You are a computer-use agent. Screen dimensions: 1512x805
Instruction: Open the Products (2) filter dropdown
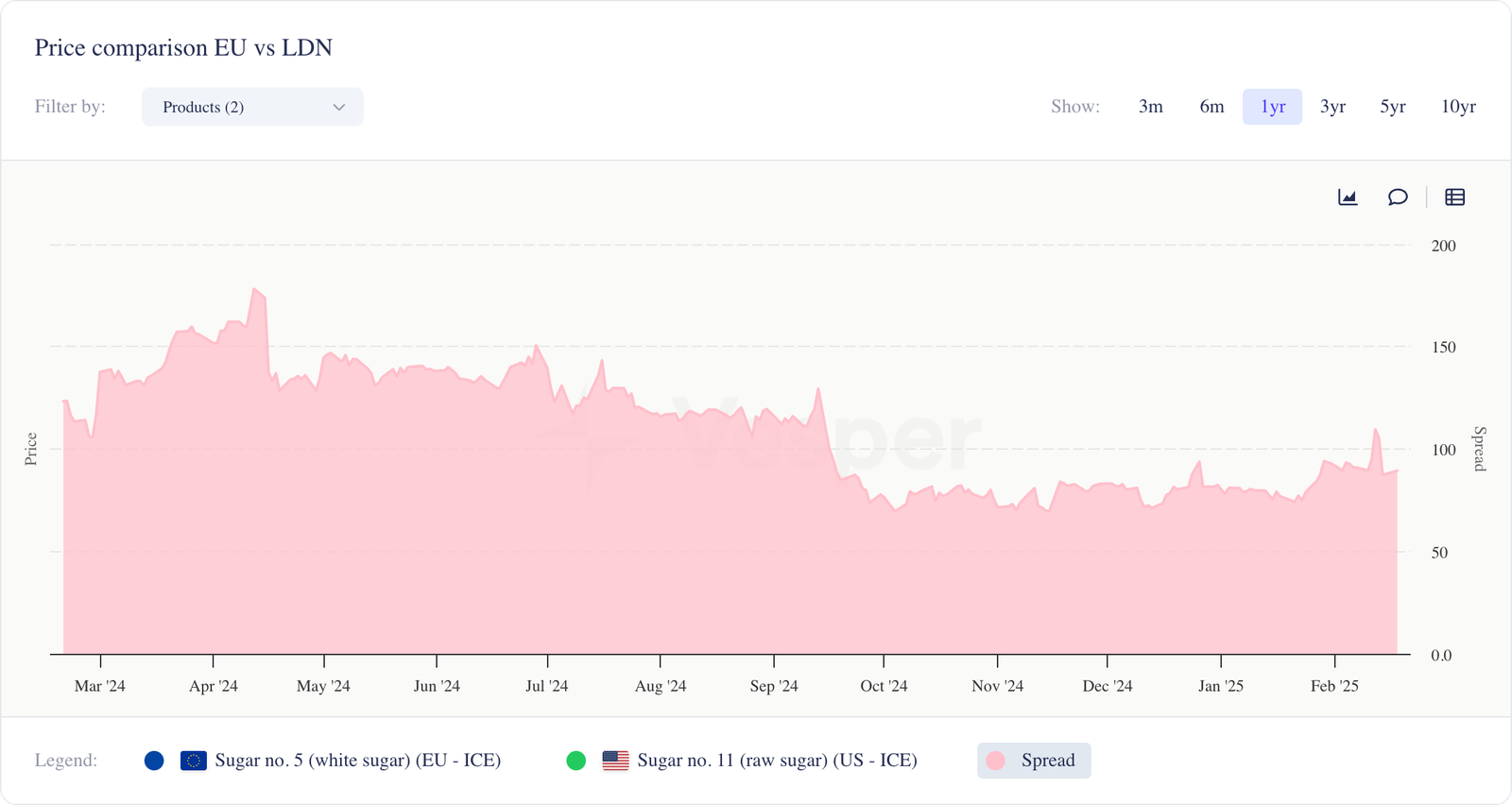[x=252, y=107]
